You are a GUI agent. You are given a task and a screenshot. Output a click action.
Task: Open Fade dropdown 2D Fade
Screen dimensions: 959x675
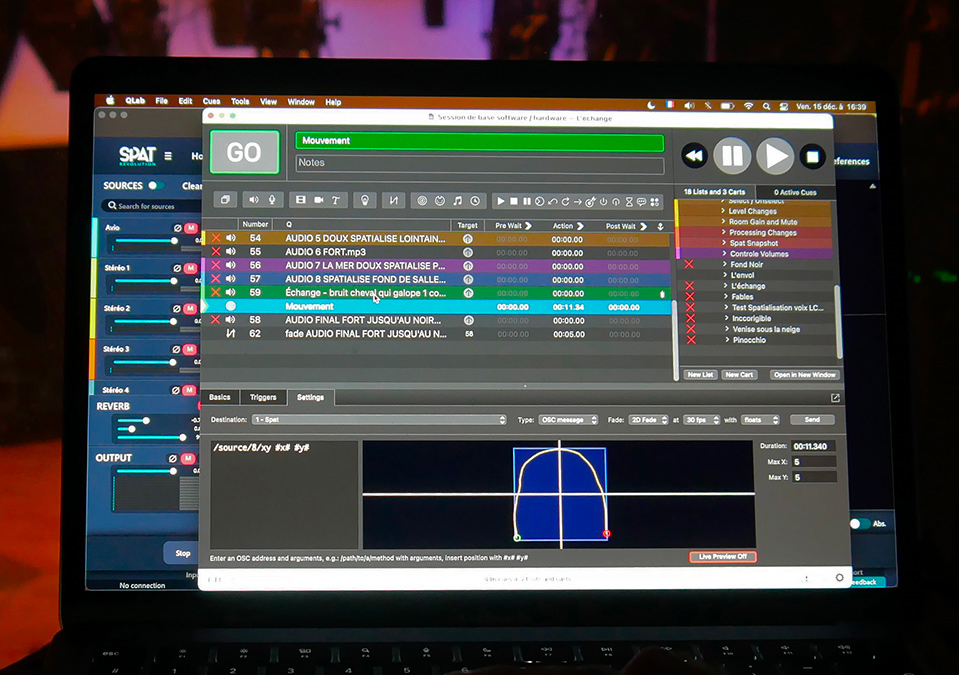click(648, 420)
